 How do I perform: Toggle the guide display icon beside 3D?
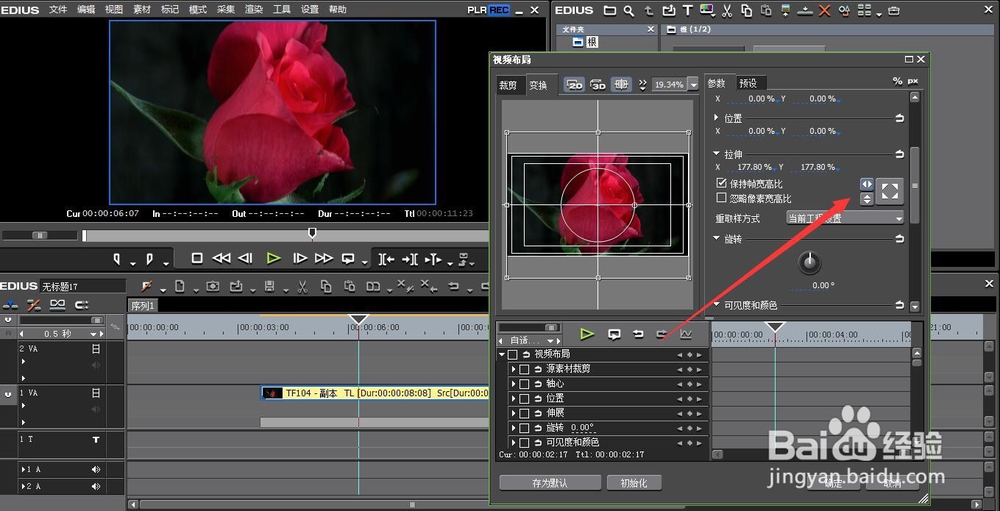[621, 84]
